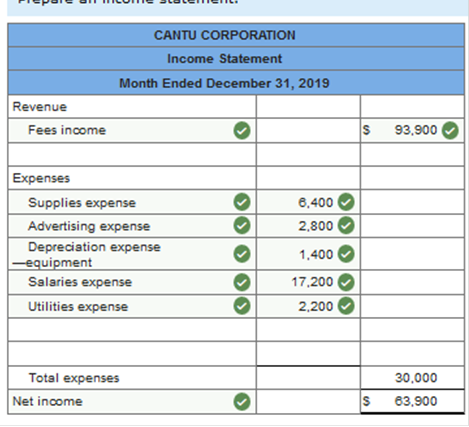
Task: Click the checkmark next to 17,200 amount
Action: (346, 282)
